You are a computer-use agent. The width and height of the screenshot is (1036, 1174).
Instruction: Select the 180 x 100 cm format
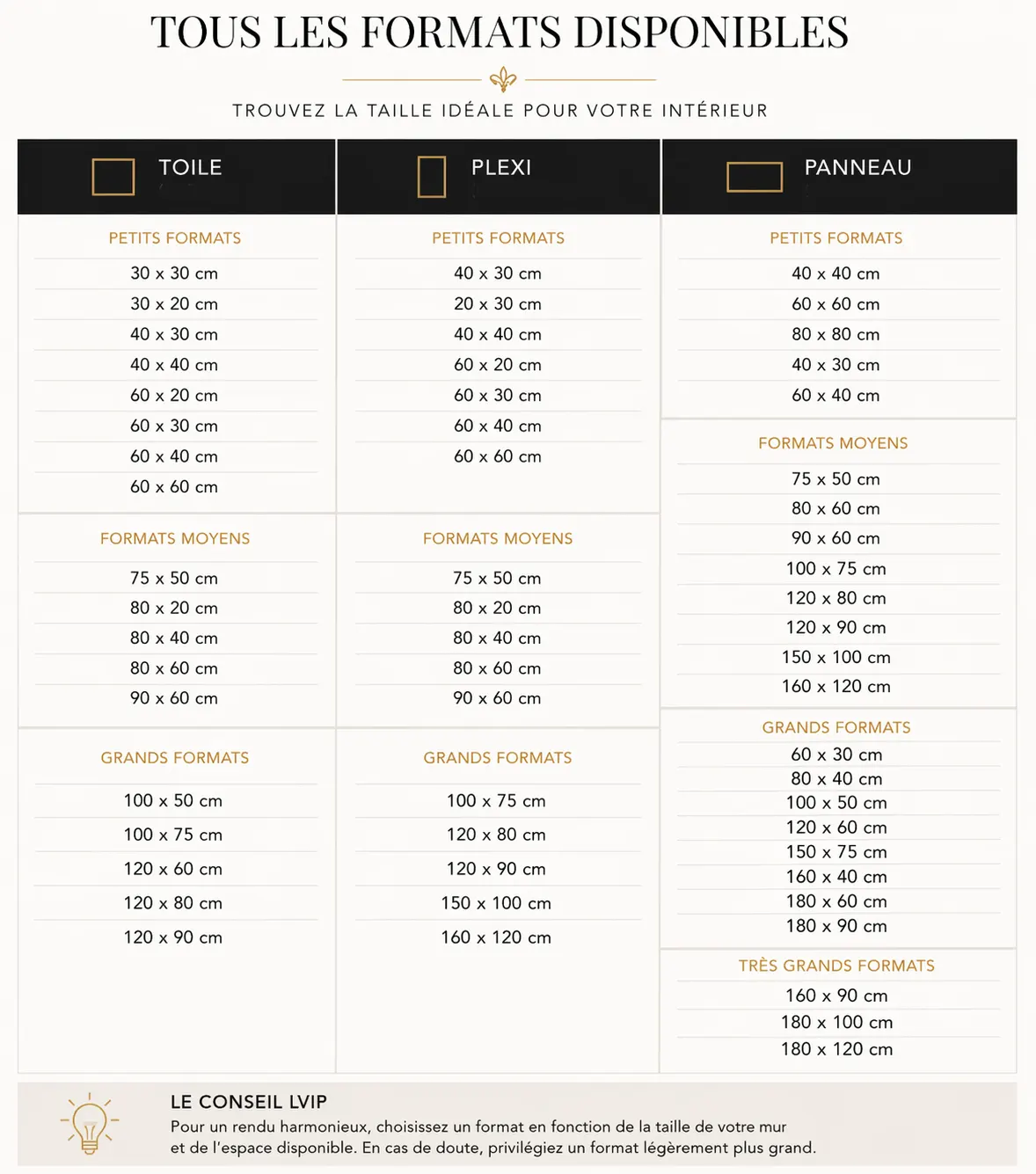[x=836, y=1023]
